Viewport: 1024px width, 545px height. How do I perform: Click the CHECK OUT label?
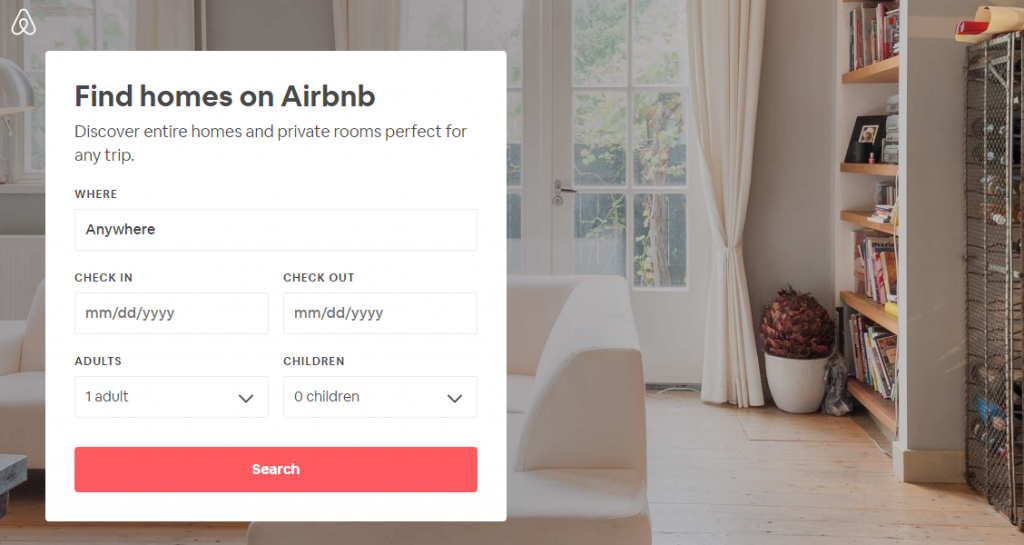pos(318,278)
